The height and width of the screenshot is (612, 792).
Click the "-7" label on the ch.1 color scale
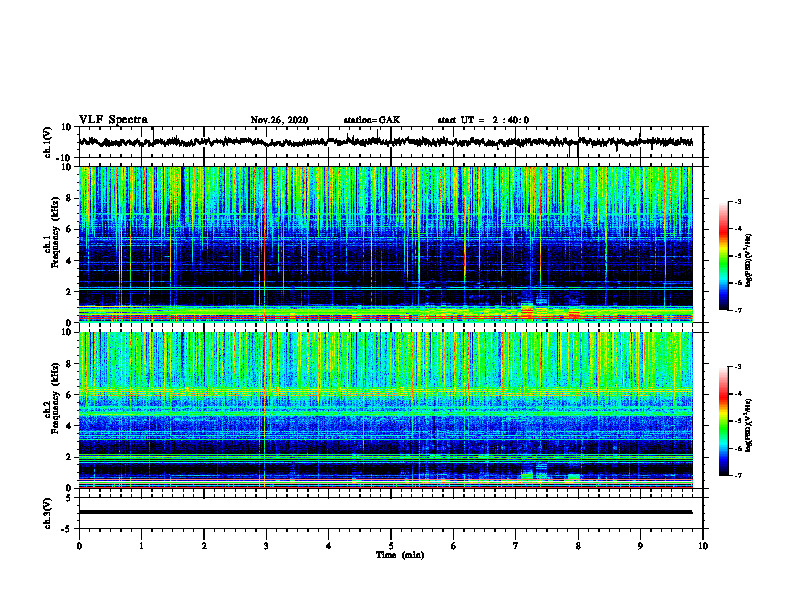(x=737, y=311)
